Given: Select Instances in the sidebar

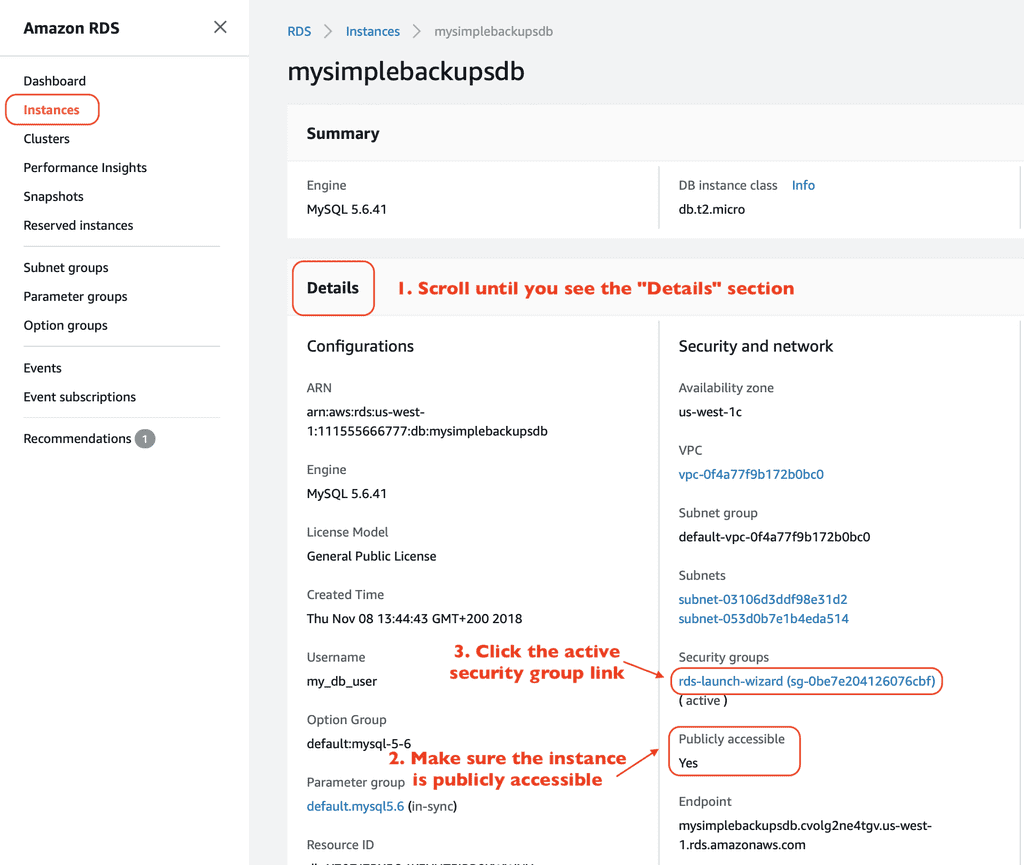Looking at the screenshot, I should click(52, 110).
